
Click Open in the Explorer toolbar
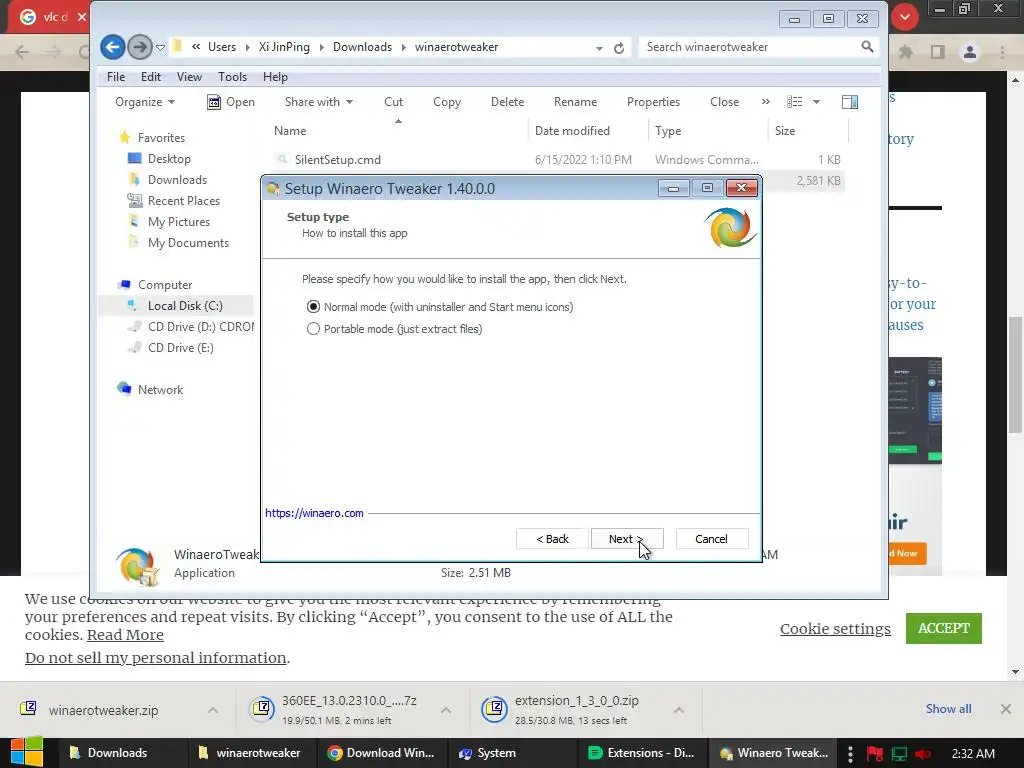point(231,102)
